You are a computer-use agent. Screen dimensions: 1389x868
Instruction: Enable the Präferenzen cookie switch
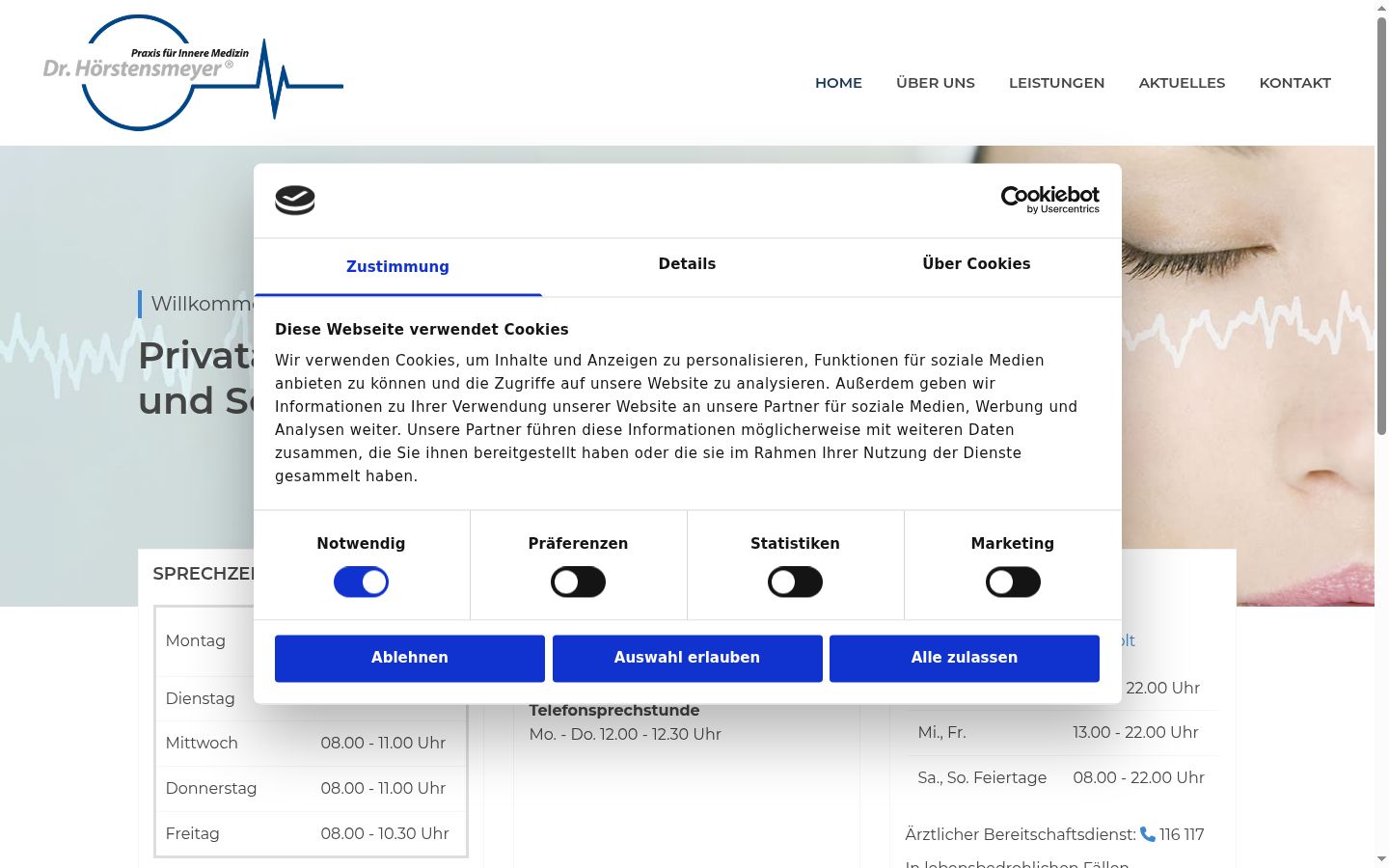click(x=578, y=583)
